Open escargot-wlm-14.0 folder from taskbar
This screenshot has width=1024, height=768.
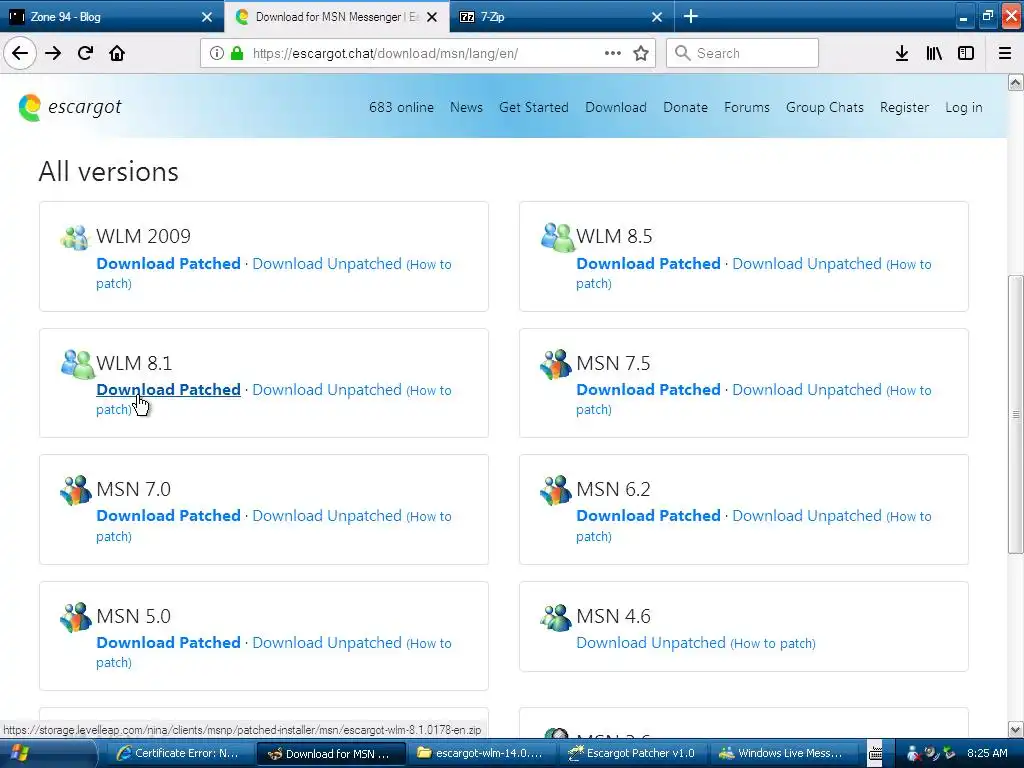(x=480, y=754)
